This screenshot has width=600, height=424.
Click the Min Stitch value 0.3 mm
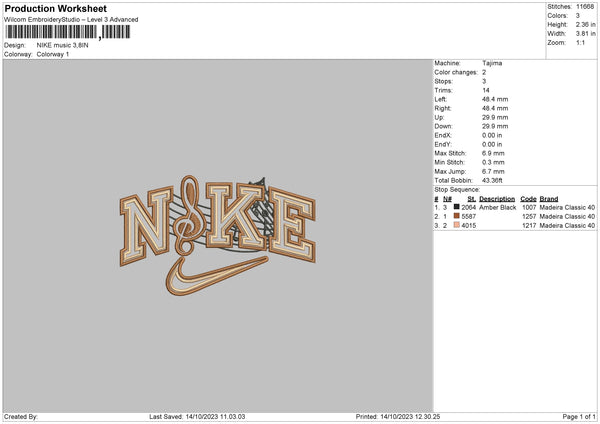pos(493,162)
